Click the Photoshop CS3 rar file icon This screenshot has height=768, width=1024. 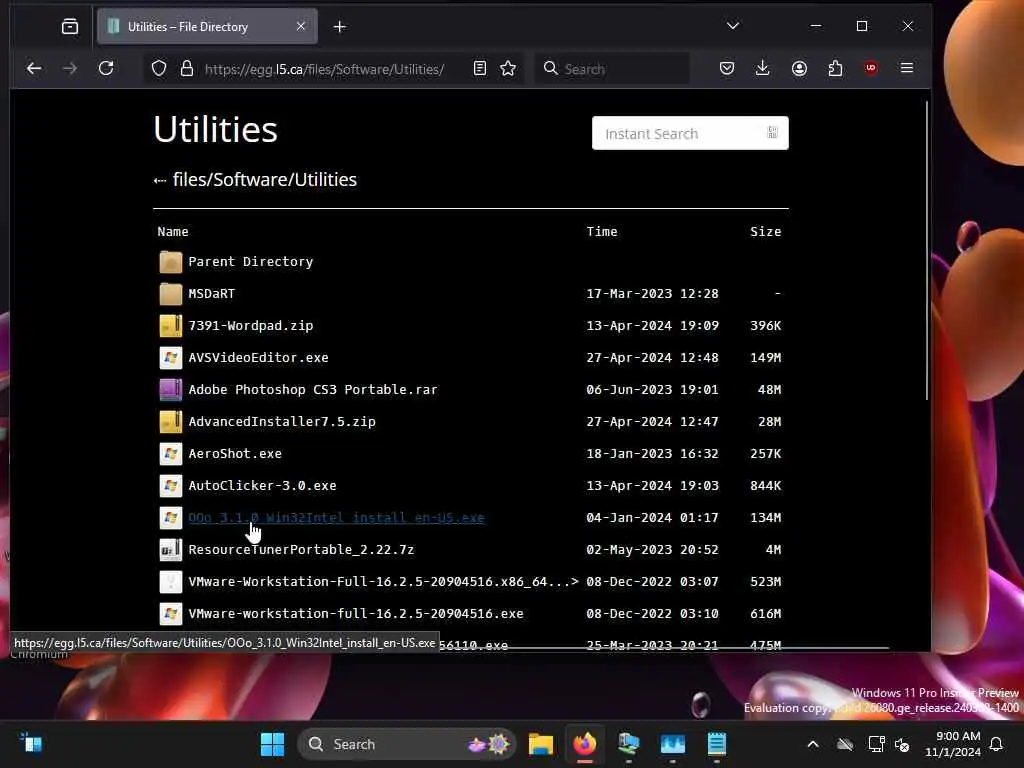pyautogui.click(x=170, y=390)
